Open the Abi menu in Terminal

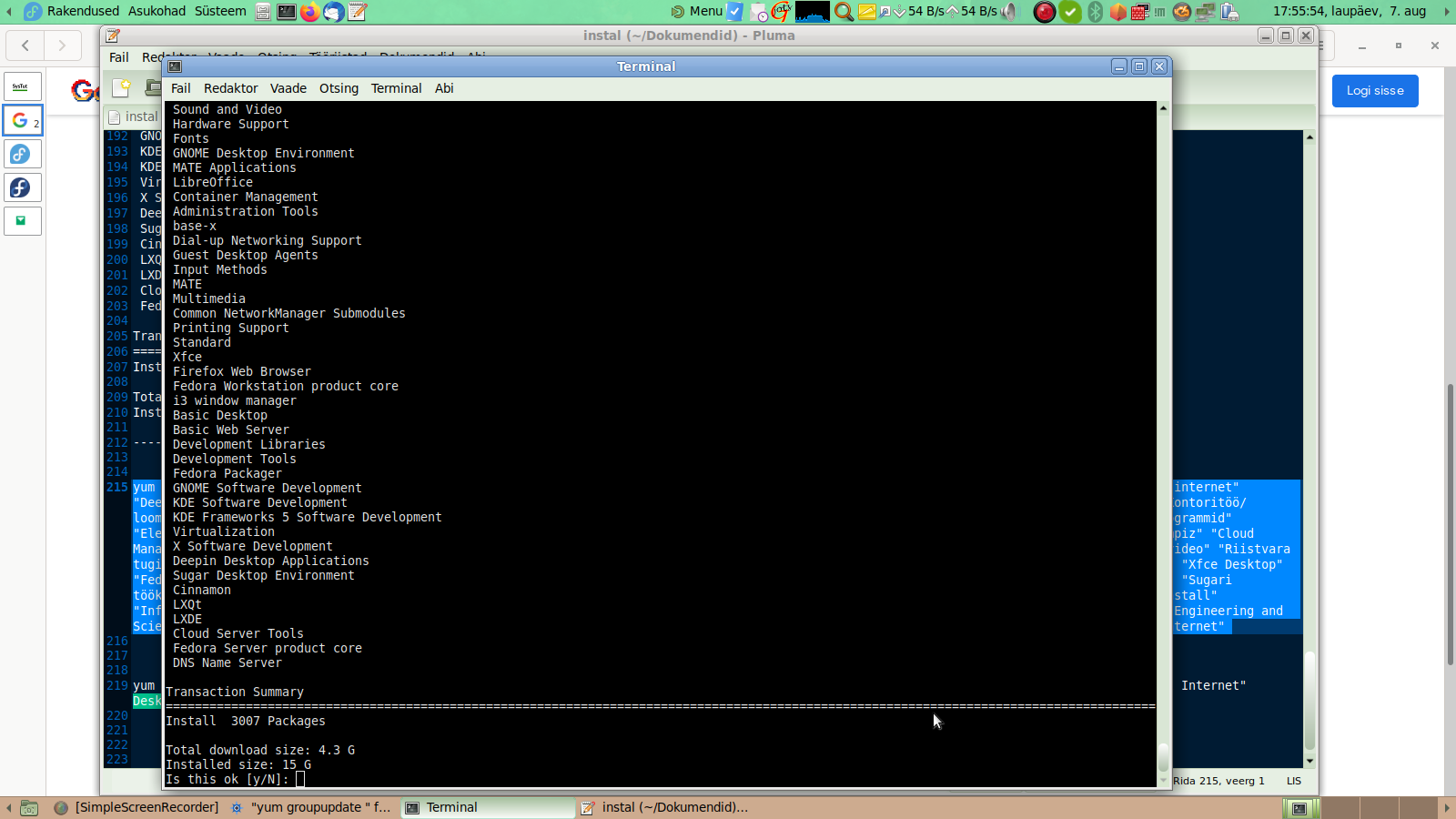click(444, 88)
